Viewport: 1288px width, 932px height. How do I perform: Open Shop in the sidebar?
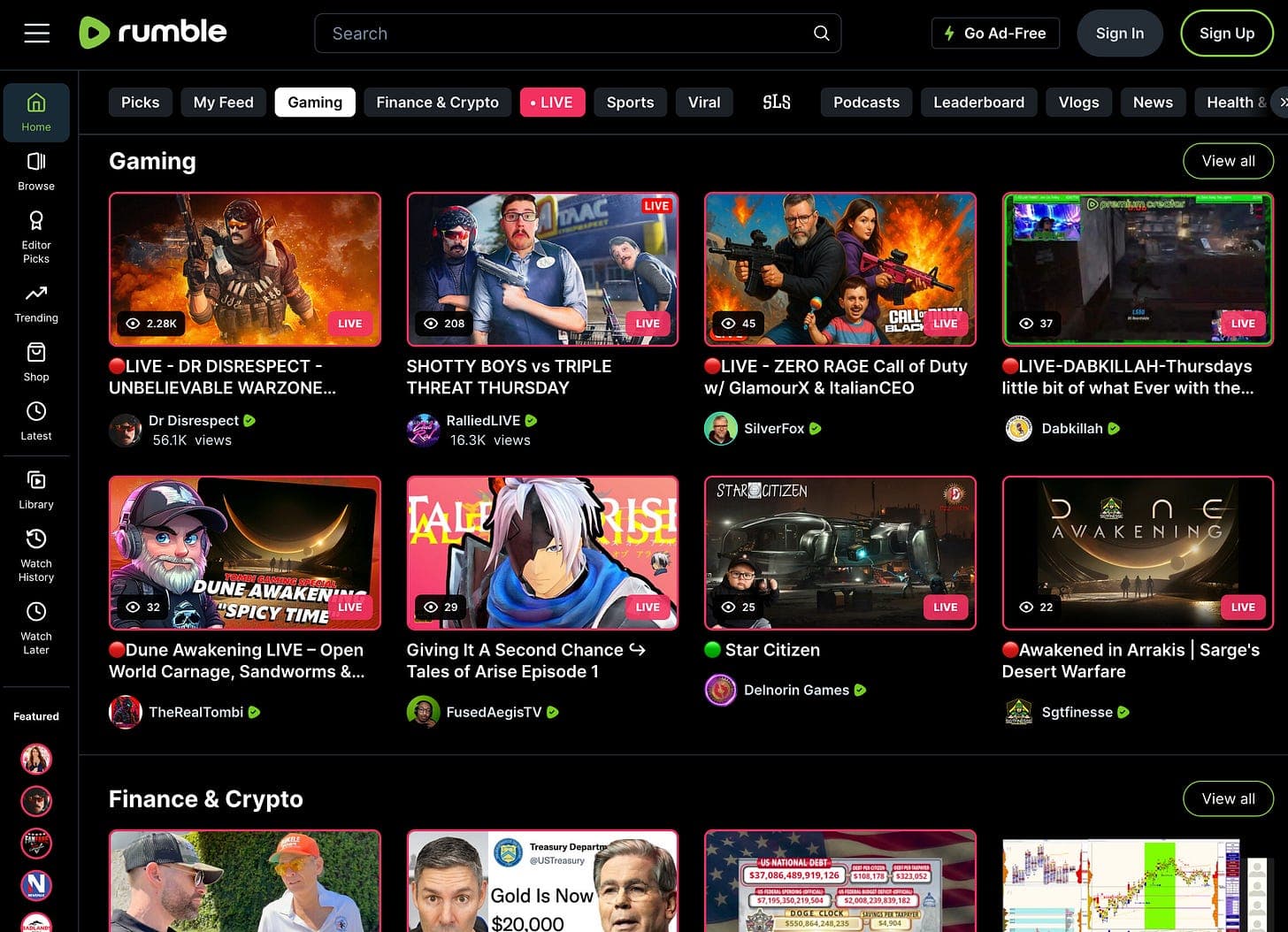[x=36, y=363]
